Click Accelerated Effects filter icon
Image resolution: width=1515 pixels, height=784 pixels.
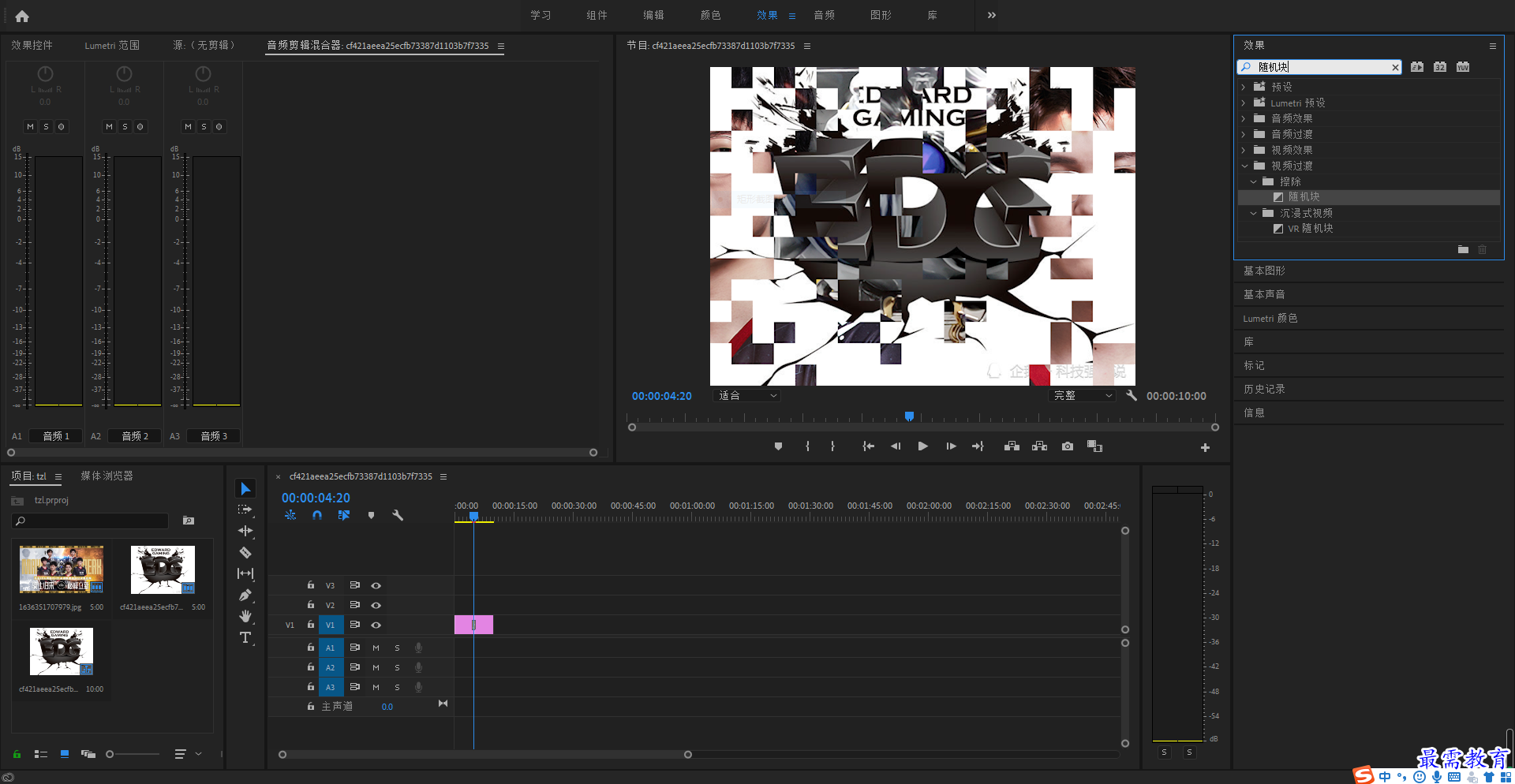(x=1417, y=67)
